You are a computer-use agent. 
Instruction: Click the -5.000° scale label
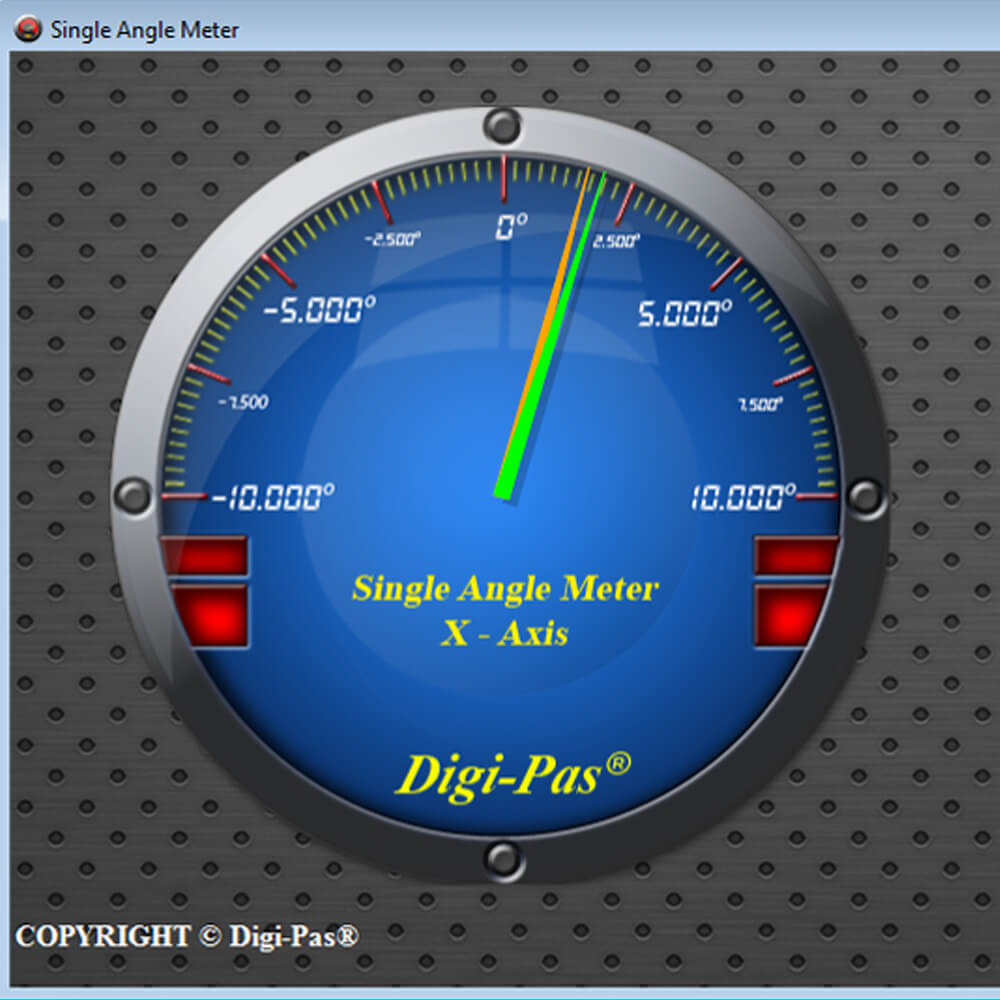pyautogui.click(x=320, y=309)
